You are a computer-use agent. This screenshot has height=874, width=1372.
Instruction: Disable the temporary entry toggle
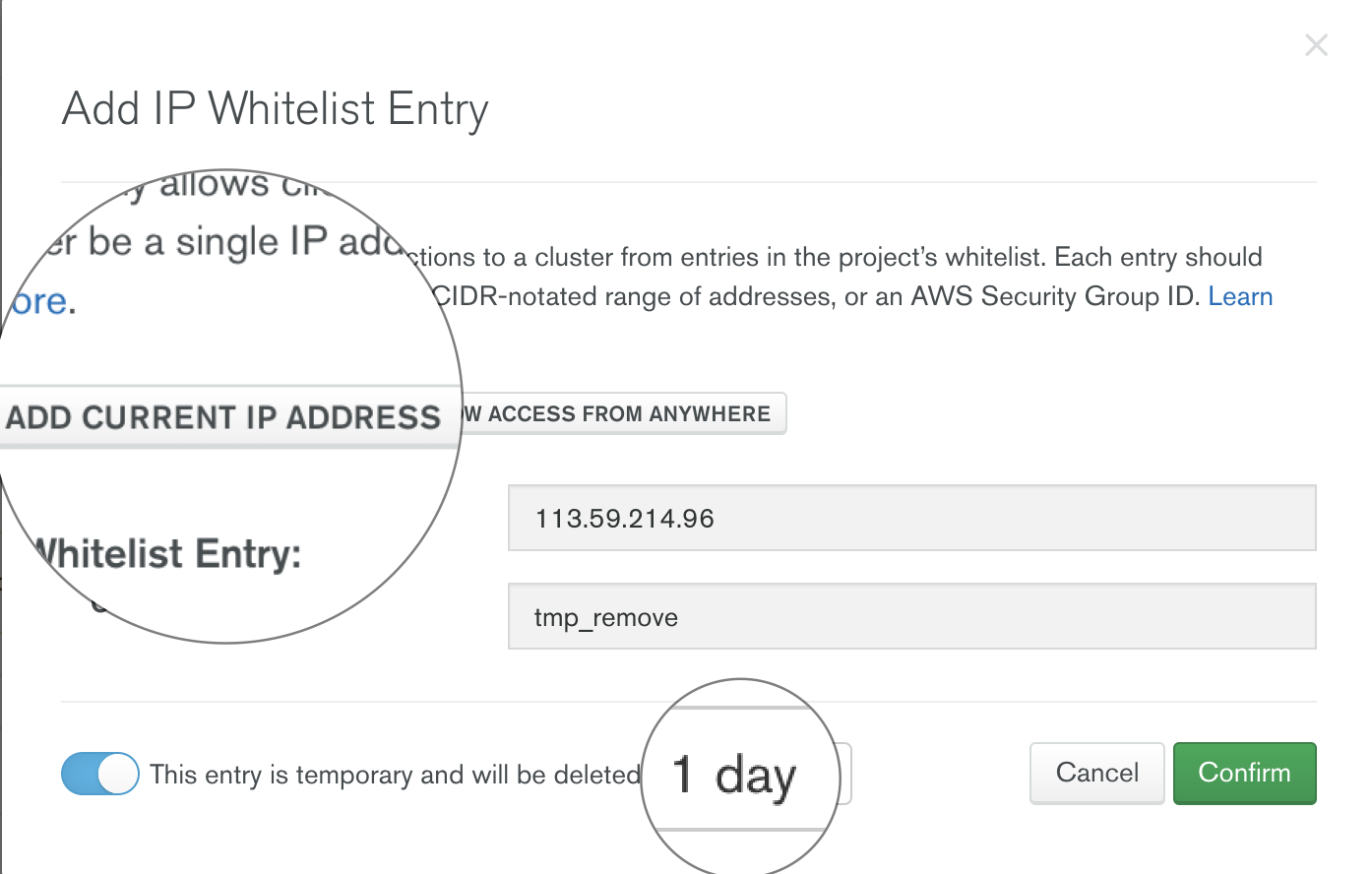pos(100,774)
